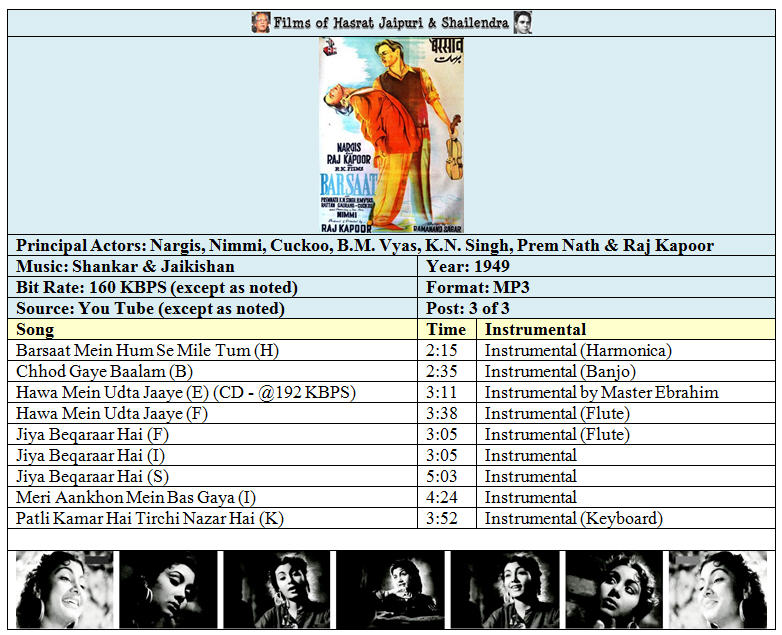
Task: Click the last actress still at bottom-right
Action: pos(718,589)
